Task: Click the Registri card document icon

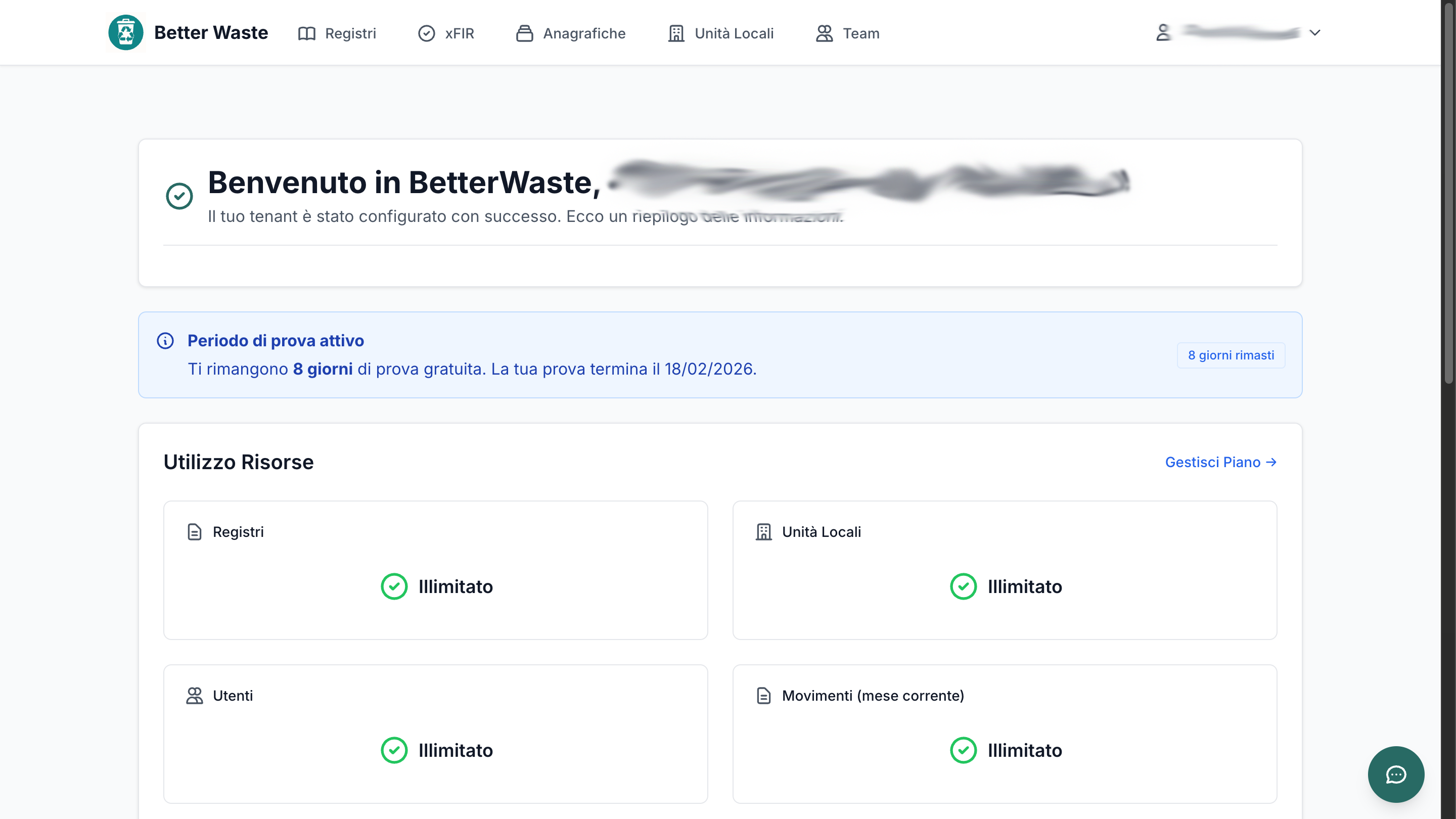Action: pyautogui.click(x=195, y=532)
